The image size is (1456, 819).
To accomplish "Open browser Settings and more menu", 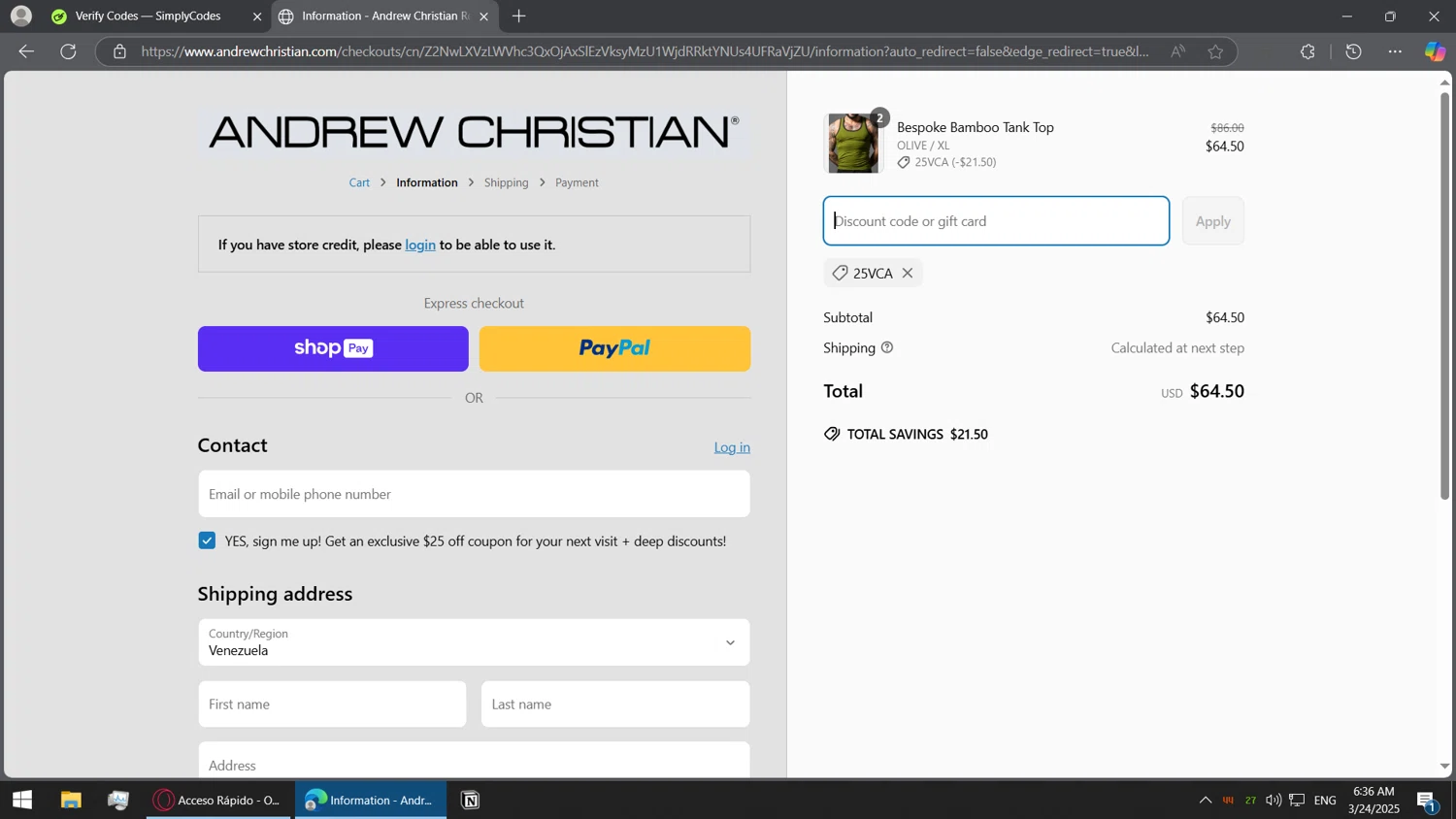I will [x=1395, y=51].
